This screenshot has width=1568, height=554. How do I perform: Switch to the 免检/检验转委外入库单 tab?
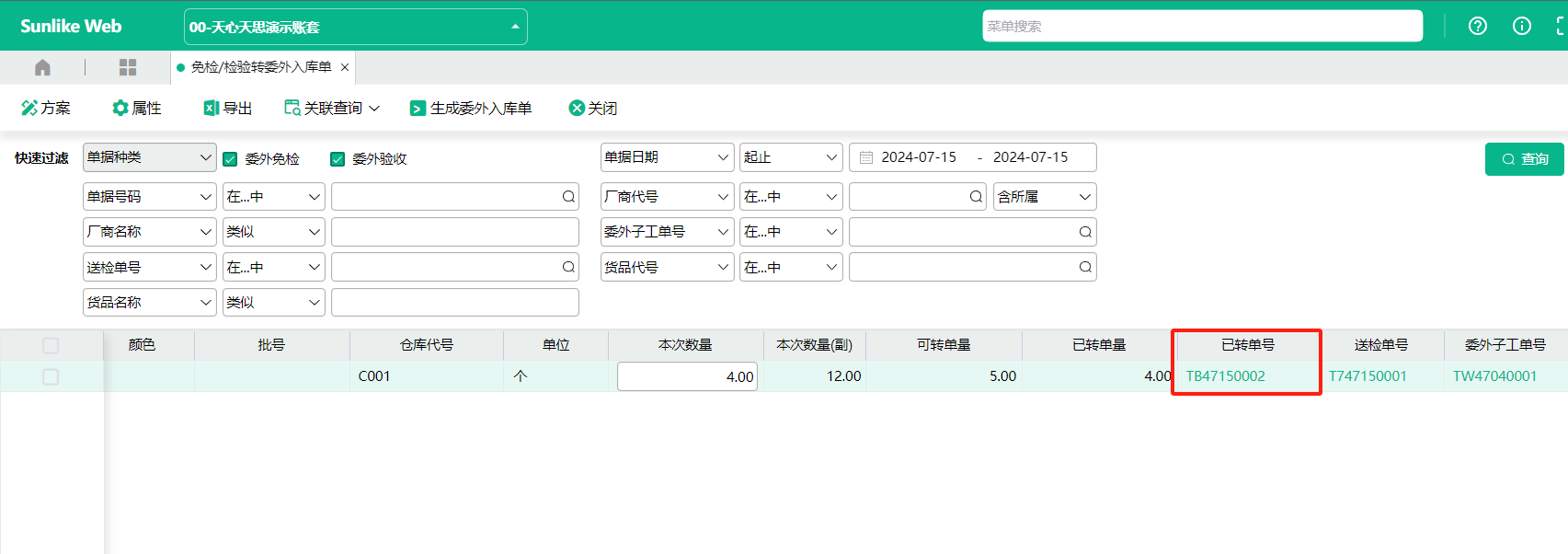click(261, 67)
